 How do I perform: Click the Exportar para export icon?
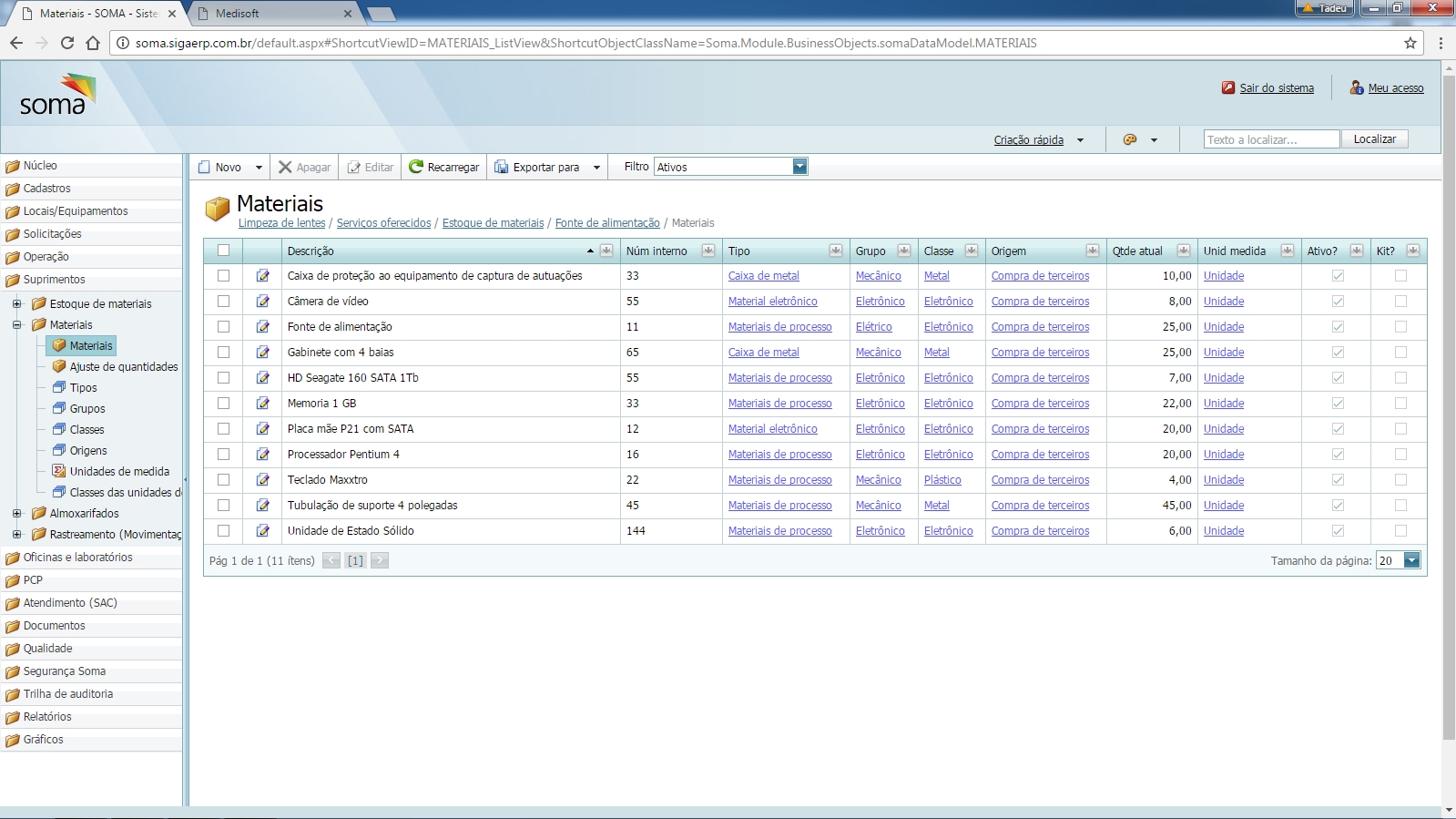coord(502,167)
